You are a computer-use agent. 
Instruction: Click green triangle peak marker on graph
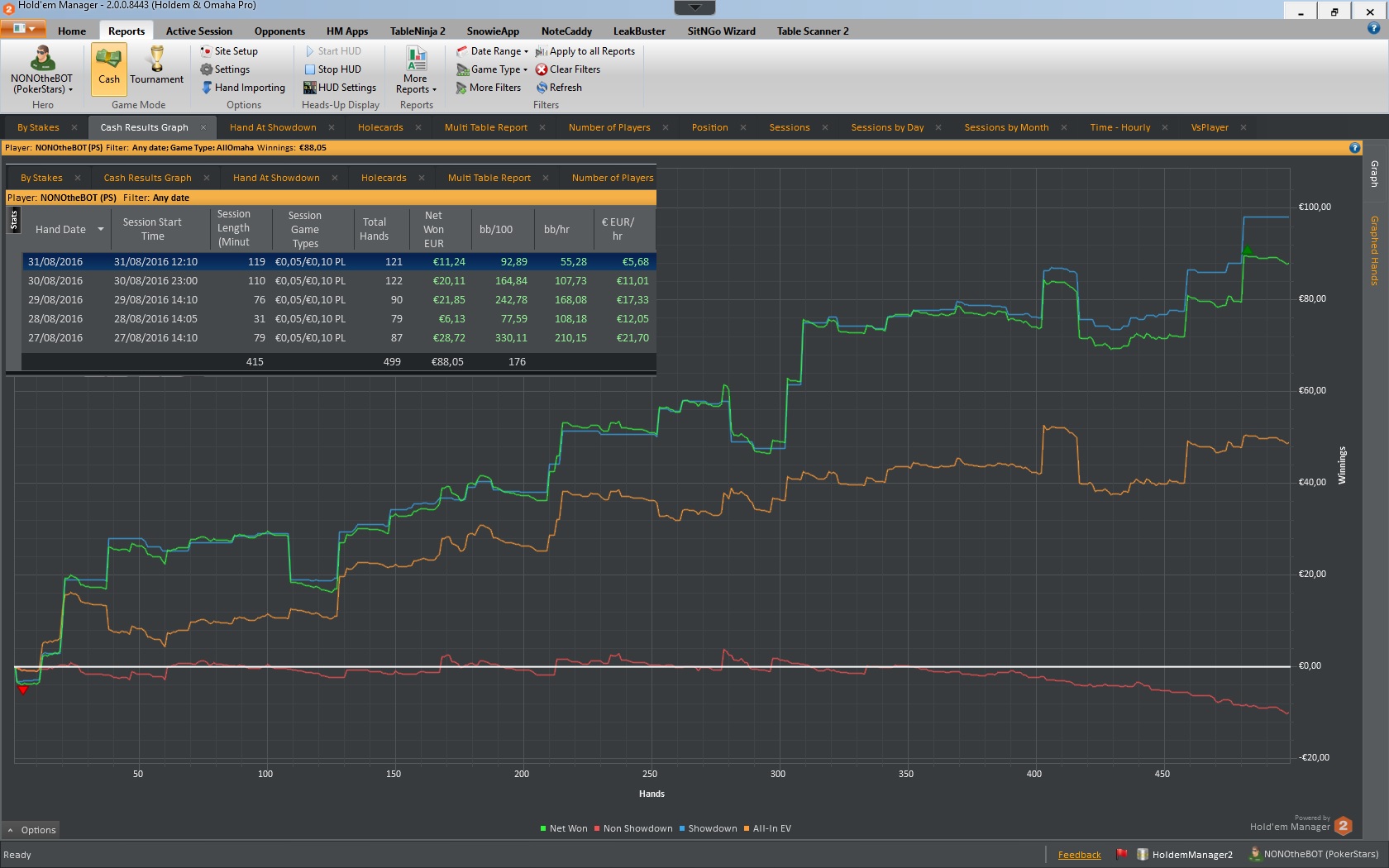1248,250
